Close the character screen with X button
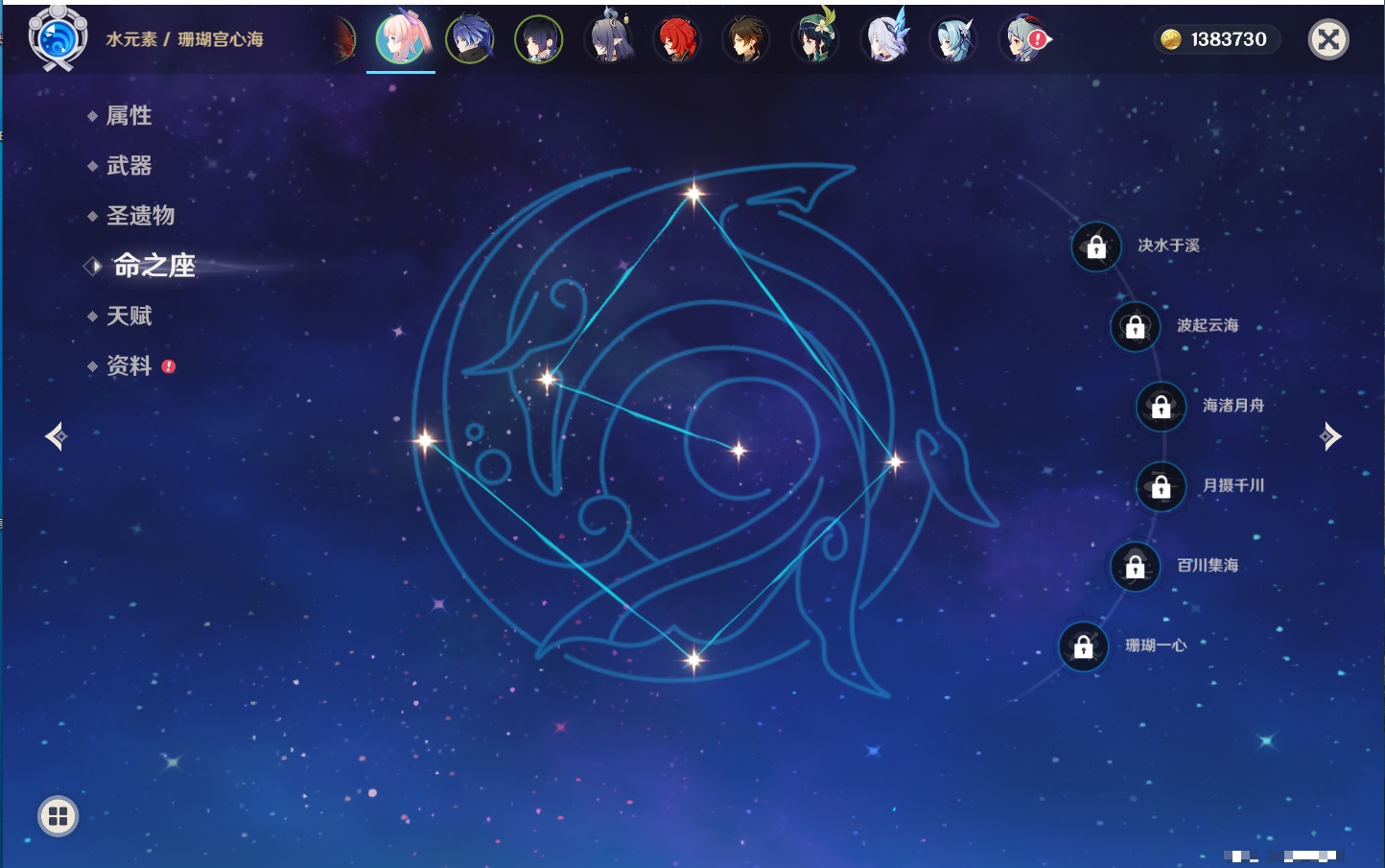Image resolution: width=1385 pixels, height=868 pixels. (1328, 39)
